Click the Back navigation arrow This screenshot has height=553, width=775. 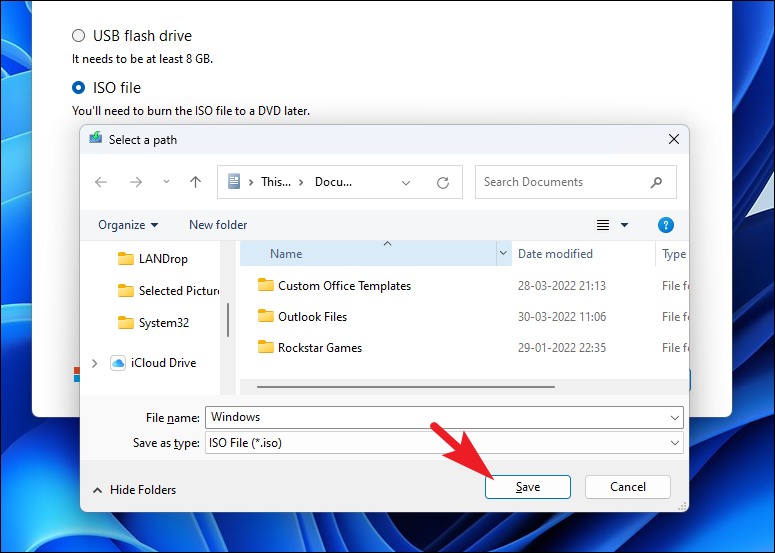[x=101, y=182]
